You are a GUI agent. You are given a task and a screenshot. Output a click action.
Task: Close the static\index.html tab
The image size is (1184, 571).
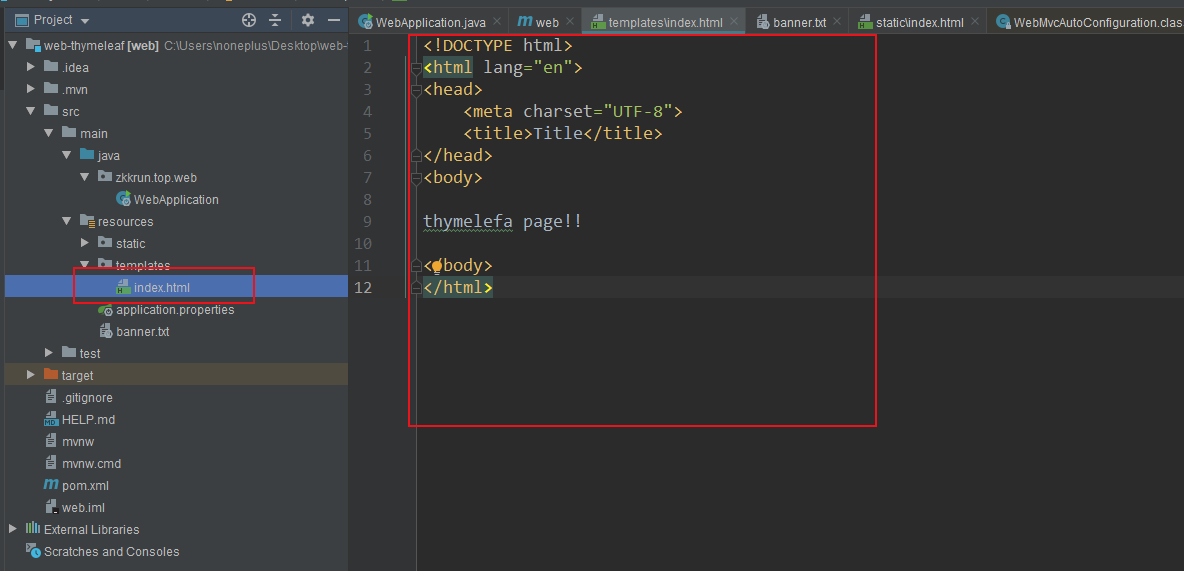coord(975,22)
